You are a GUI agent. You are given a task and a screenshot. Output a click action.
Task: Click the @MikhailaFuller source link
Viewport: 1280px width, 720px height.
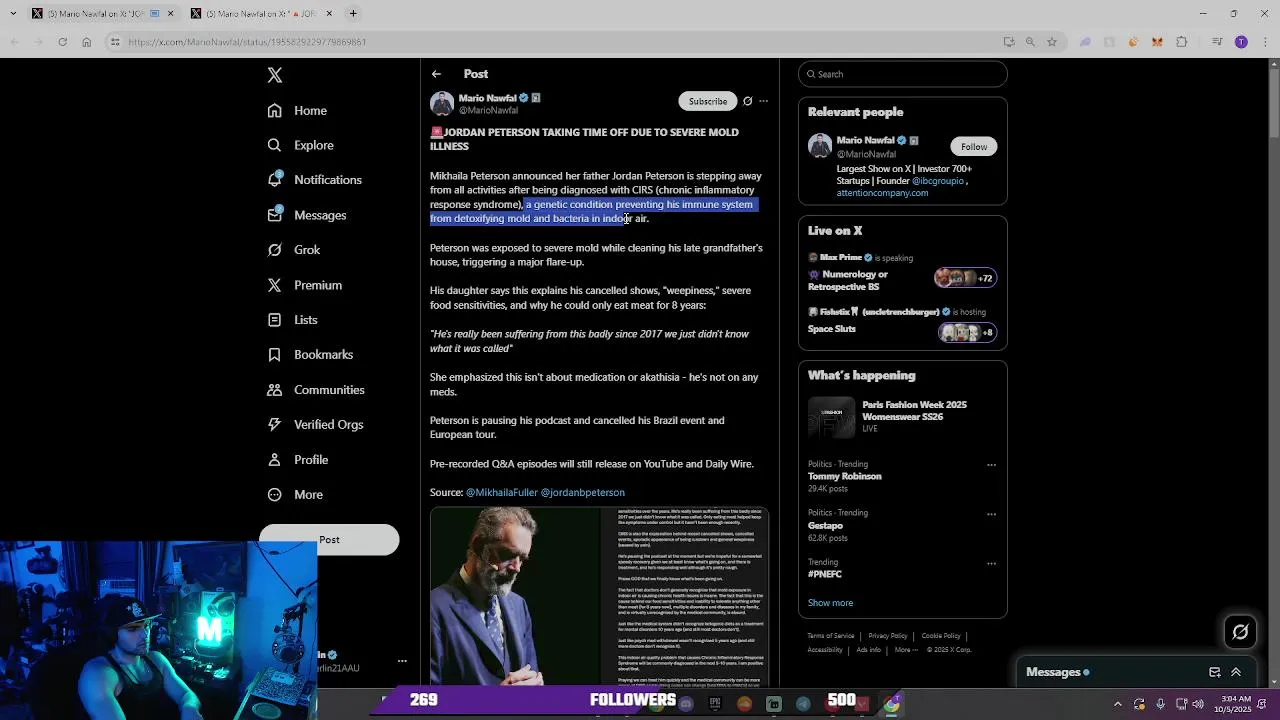click(502, 492)
